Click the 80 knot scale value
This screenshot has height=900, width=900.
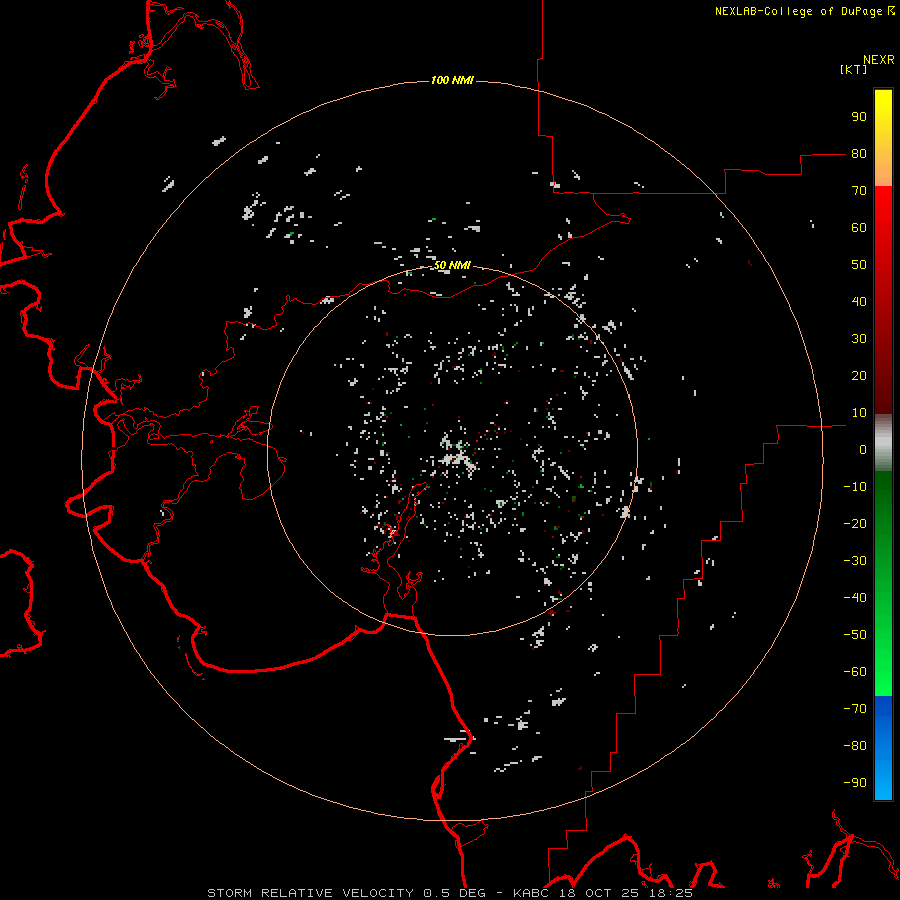(859, 154)
